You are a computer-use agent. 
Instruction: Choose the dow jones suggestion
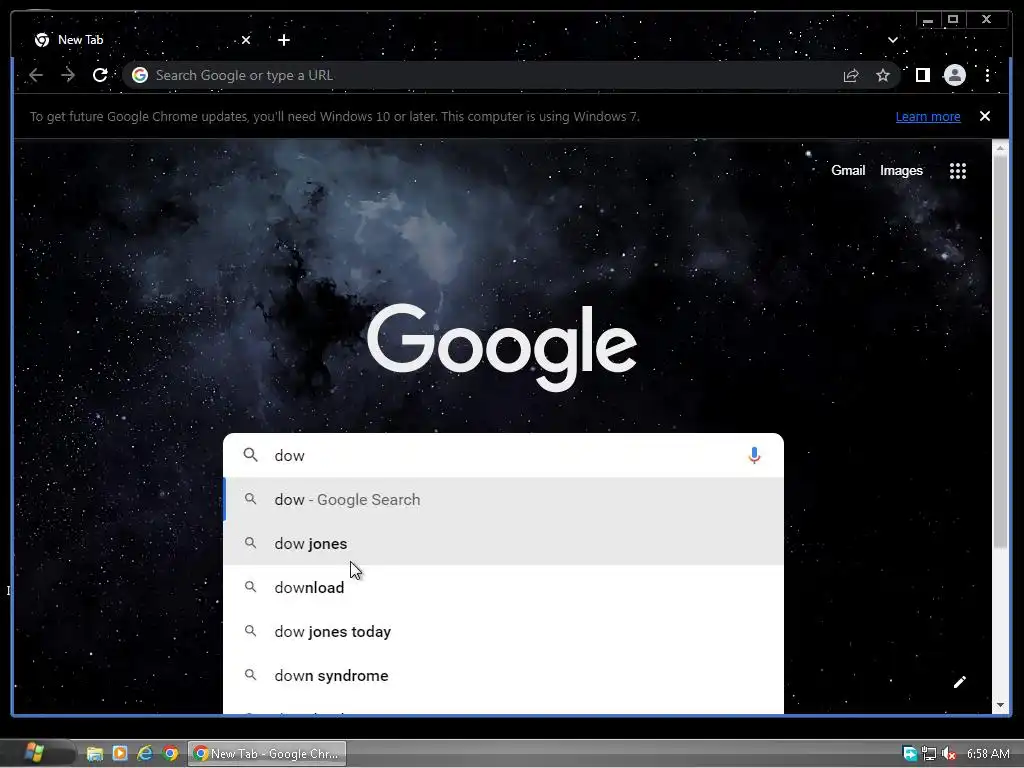[x=504, y=543]
